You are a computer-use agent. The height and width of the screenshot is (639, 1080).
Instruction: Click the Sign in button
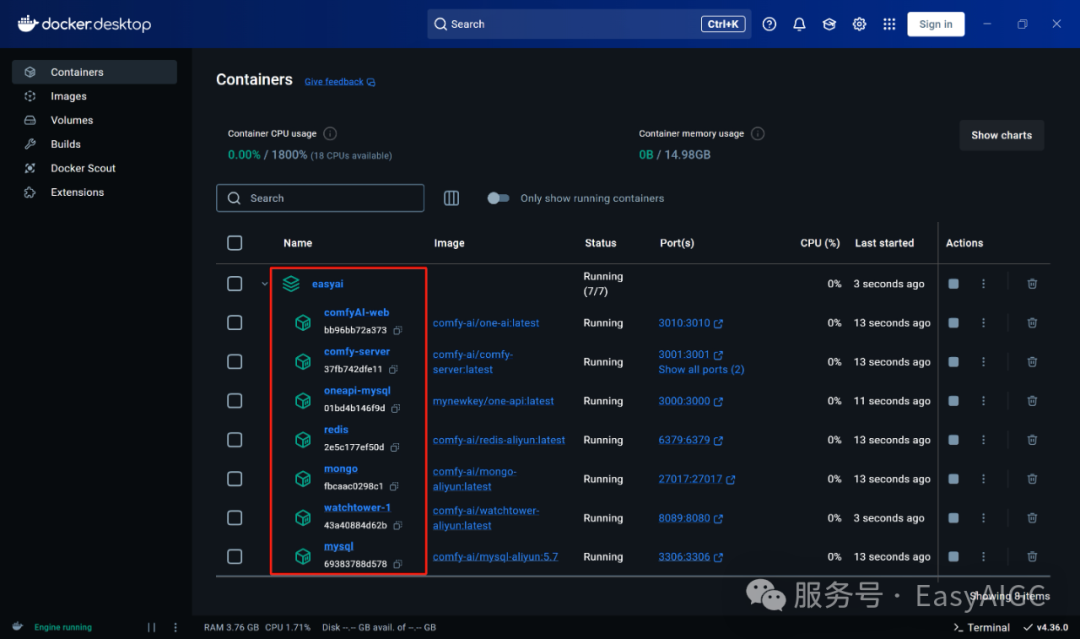(x=935, y=24)
